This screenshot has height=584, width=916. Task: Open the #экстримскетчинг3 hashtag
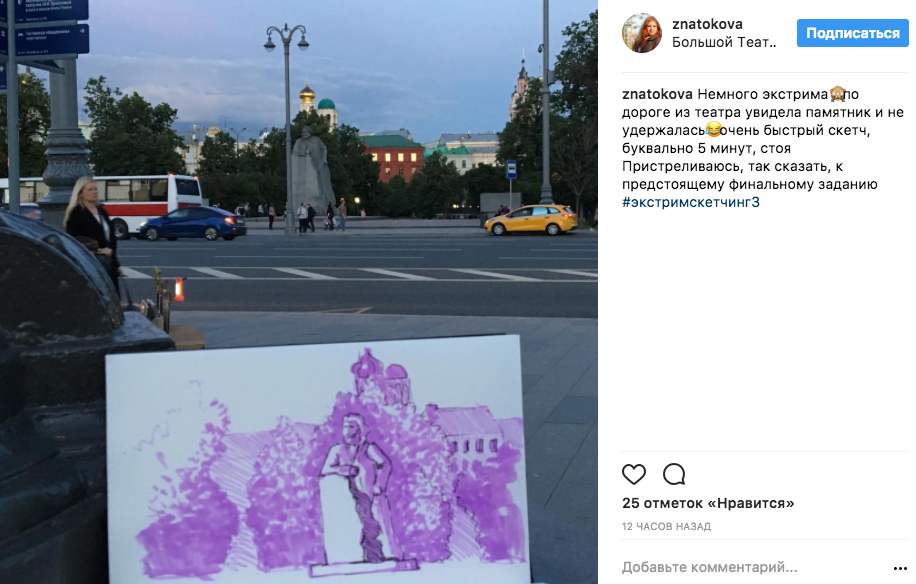click(x=691, y=202)
